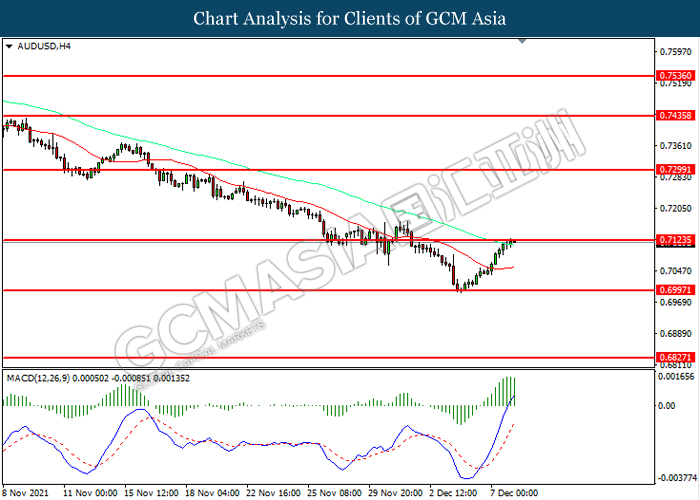Click the 29 Nov 20:00 time label
Image resolution: width=700 pixels, height=500 pixels.
tap(396, 493)
